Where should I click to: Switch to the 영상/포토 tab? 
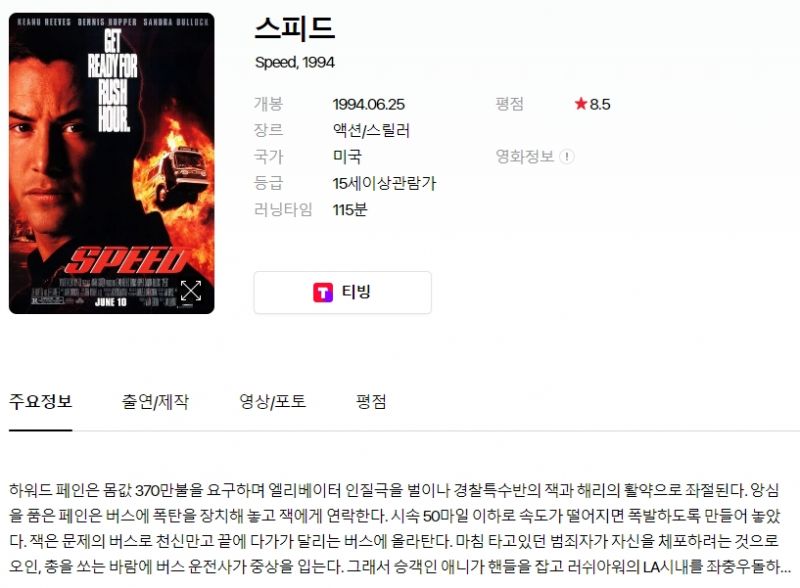272,402
